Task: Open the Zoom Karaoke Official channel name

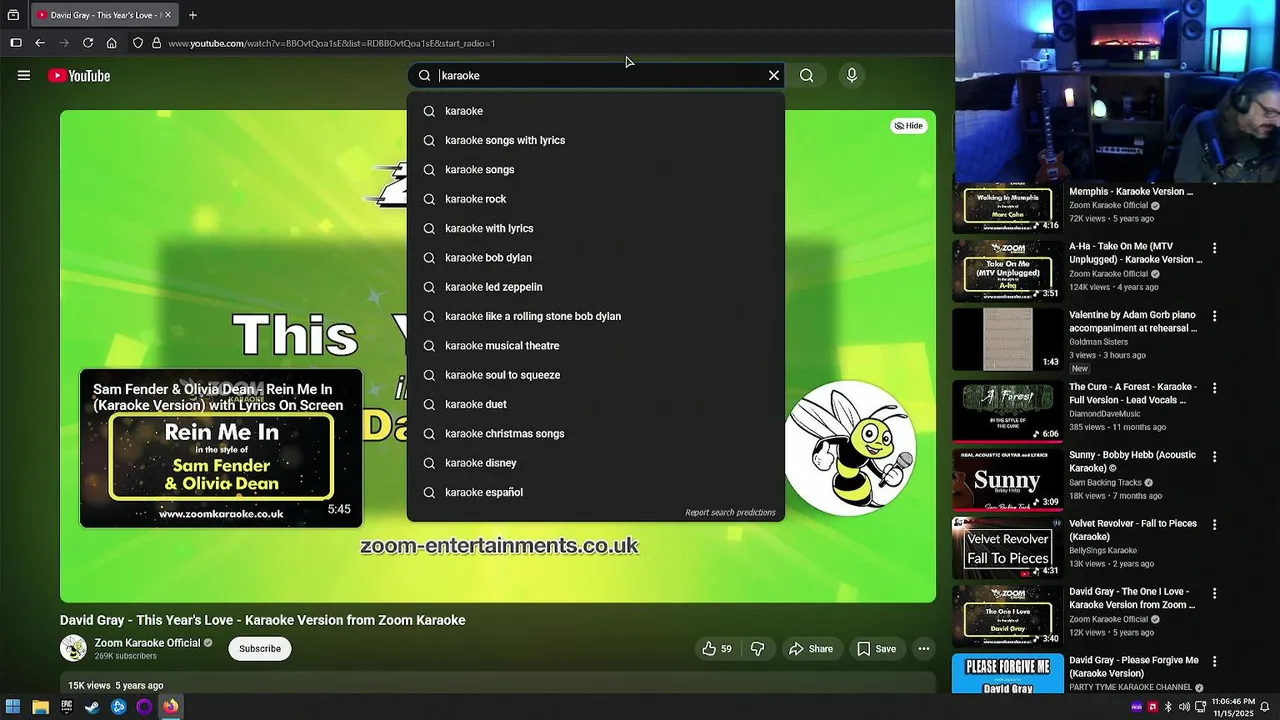Action: point(148,643)
